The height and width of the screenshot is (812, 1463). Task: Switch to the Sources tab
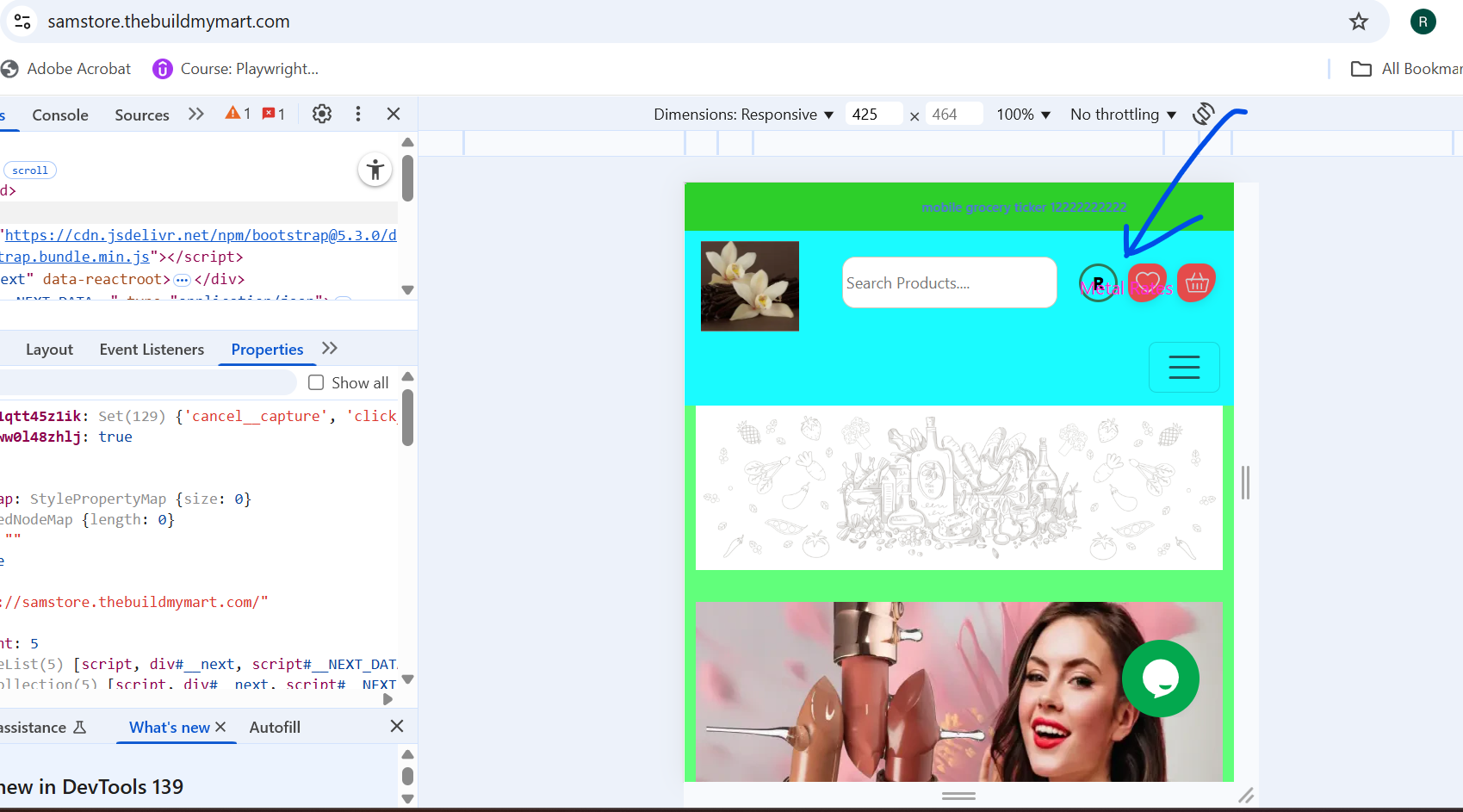tap(142, 115)
